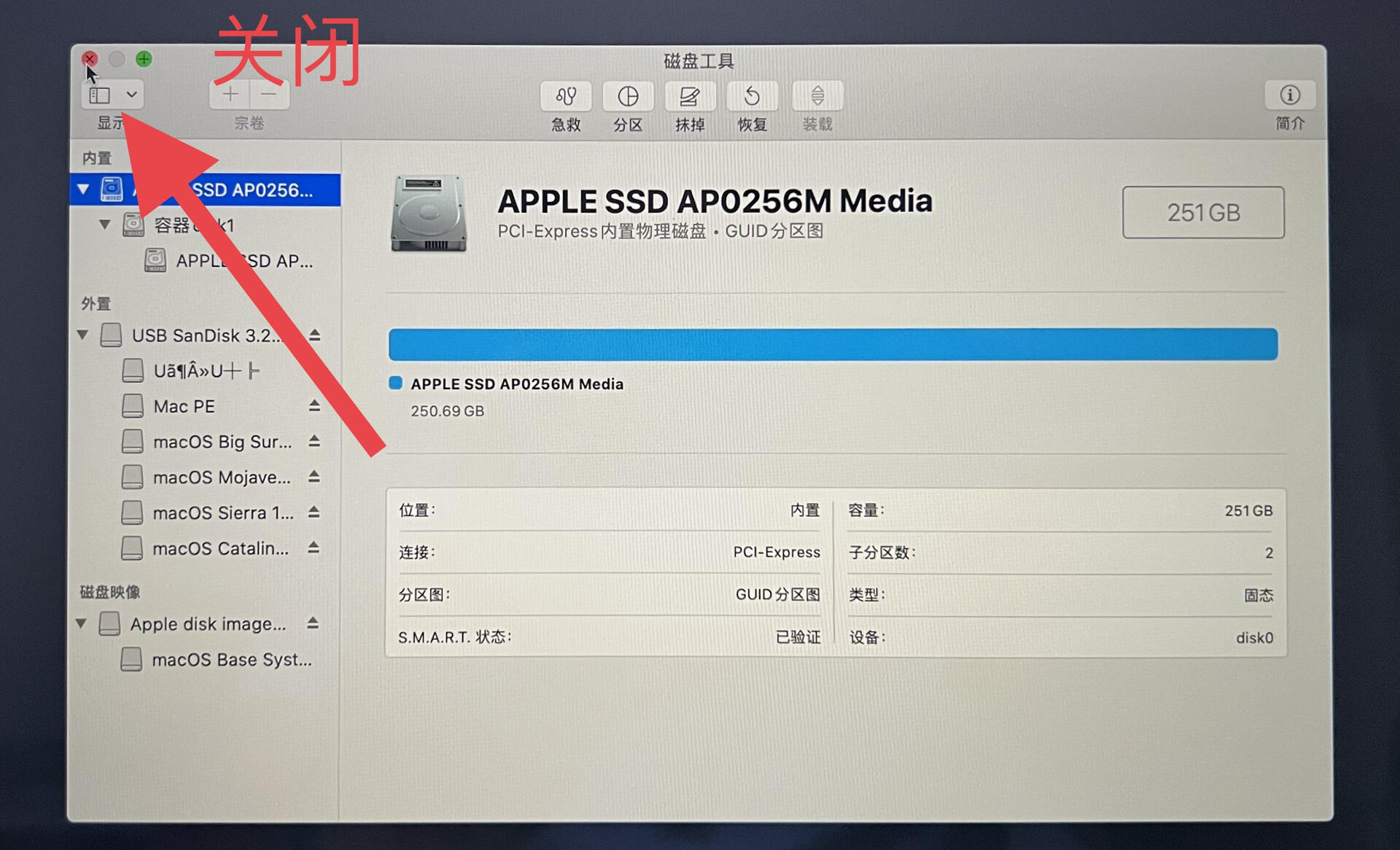Image resolution: width=1400 pixels, height=850 pixels.
Task: Close the Disk Utility window
Action: (90, 59)
